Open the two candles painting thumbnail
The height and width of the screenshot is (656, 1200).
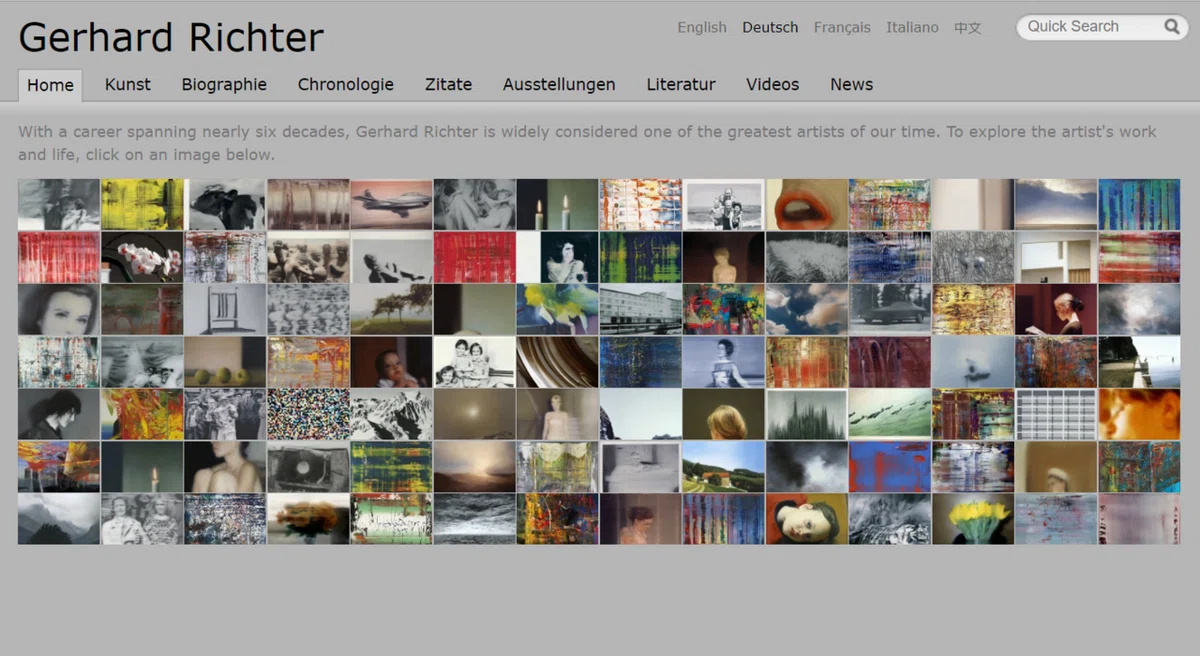point(558,205)
